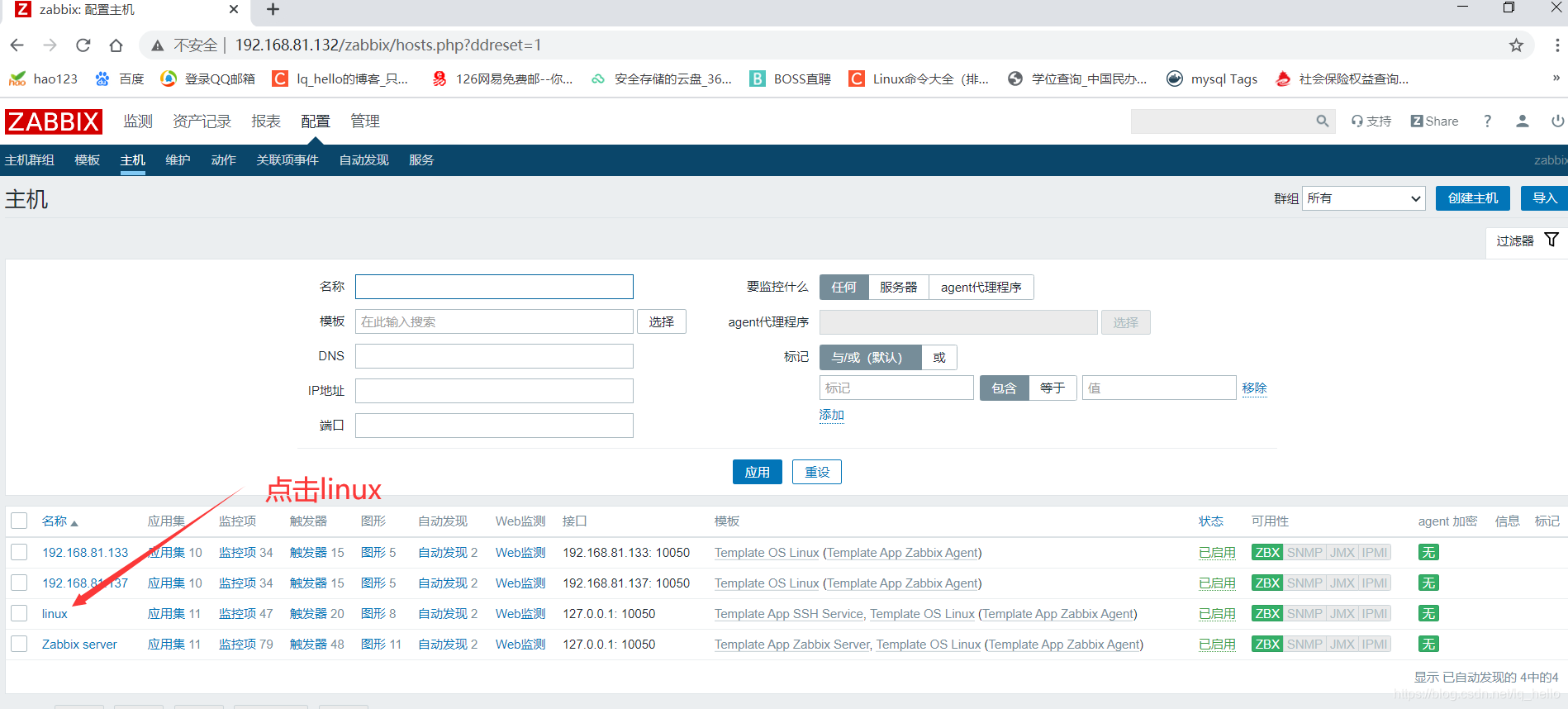Image resolution: width=1568 pixels, height=709 pixels.
Task: Open the Chrome three-dot menu
Action: [x=1556, y=45]
